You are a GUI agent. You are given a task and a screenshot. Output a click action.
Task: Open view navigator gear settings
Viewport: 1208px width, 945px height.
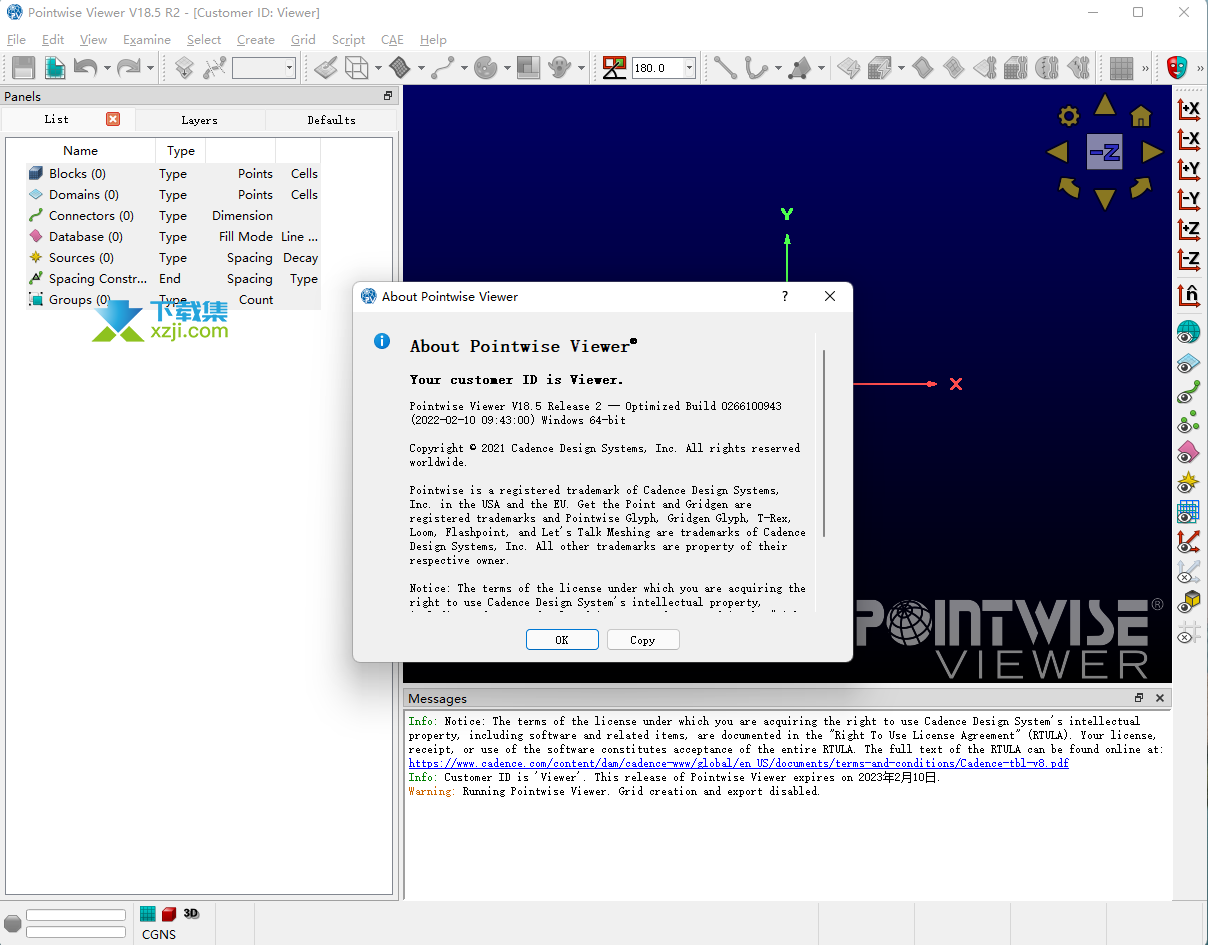pyautogui.click(x=1069, y=116)
